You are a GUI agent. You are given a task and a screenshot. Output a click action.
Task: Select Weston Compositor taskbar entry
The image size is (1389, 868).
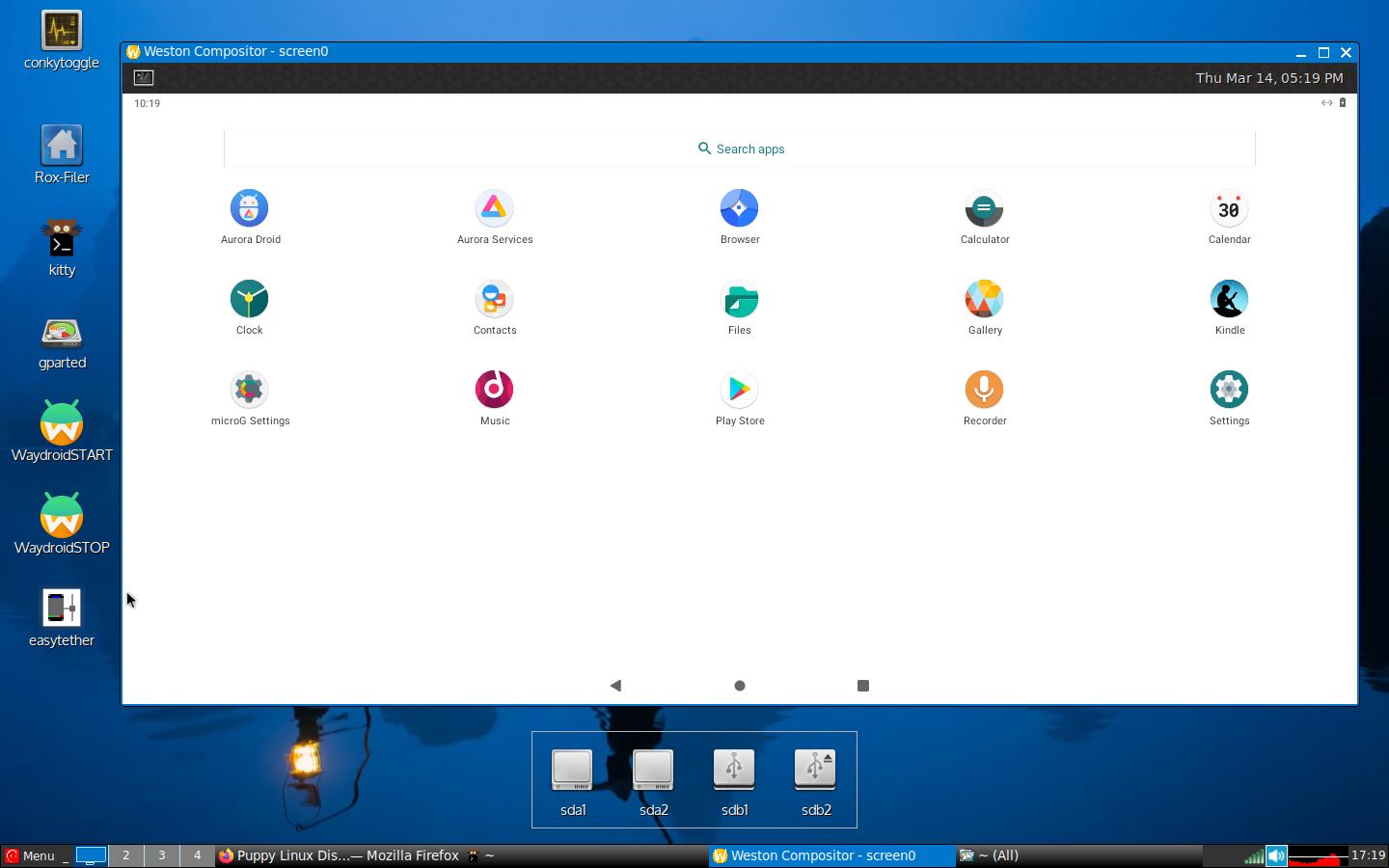pos(831,855)
